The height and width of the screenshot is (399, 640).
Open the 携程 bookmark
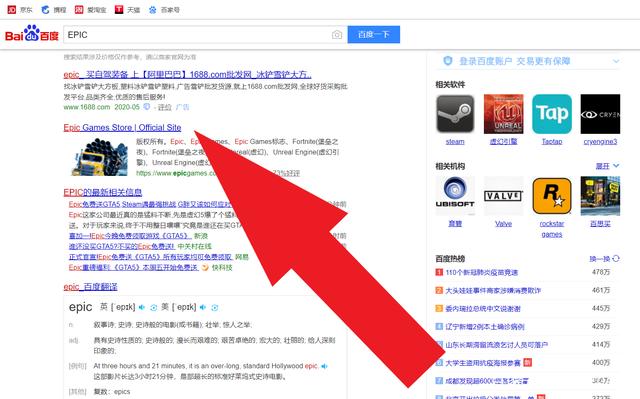pos(54,10)
